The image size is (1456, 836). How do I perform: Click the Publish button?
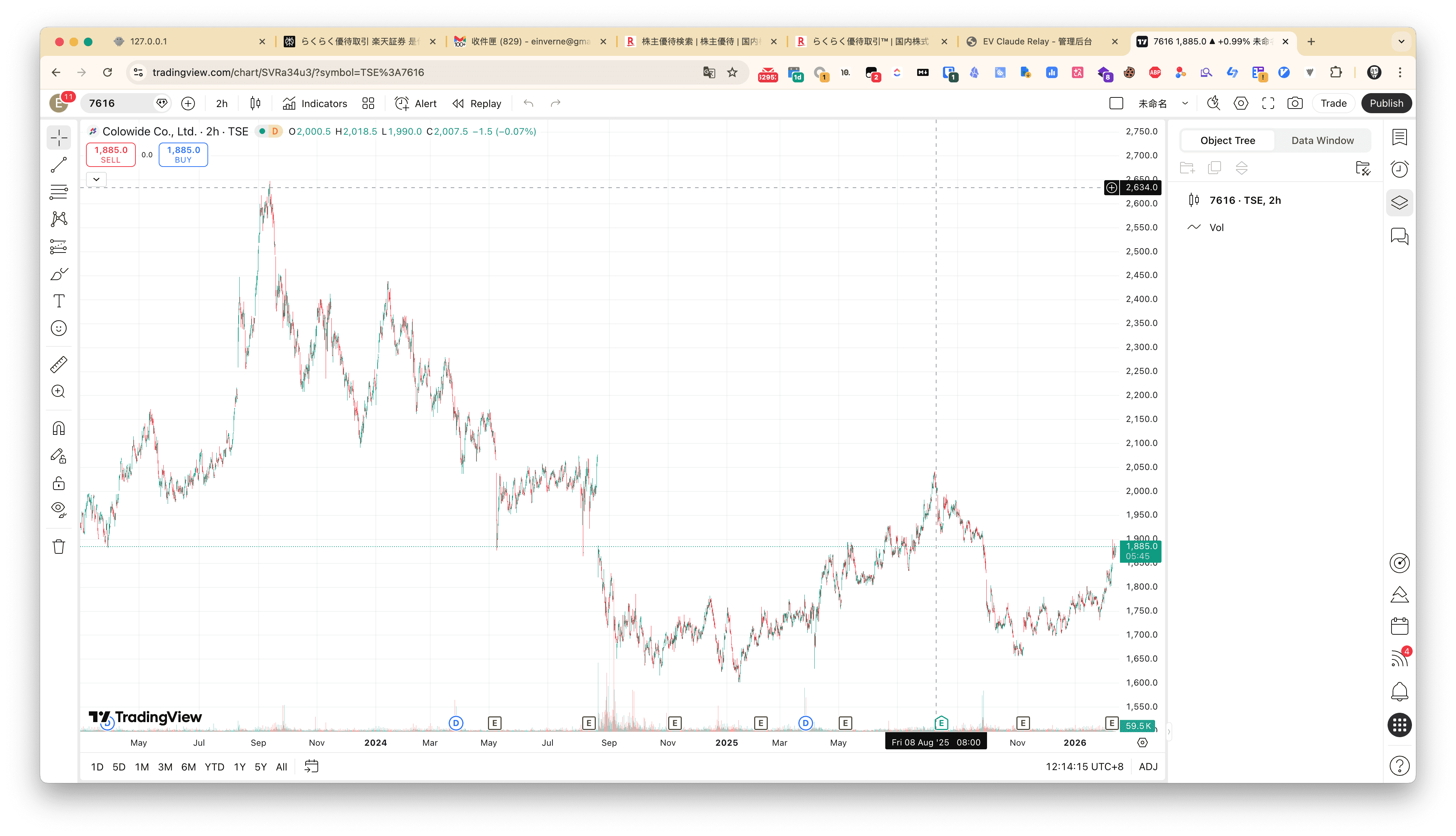[x=1386, y=104]
